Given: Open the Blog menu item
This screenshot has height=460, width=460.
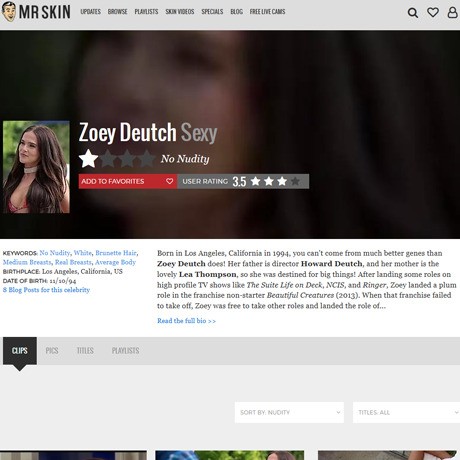Looking at the screenshot, I should click(236, 12).
